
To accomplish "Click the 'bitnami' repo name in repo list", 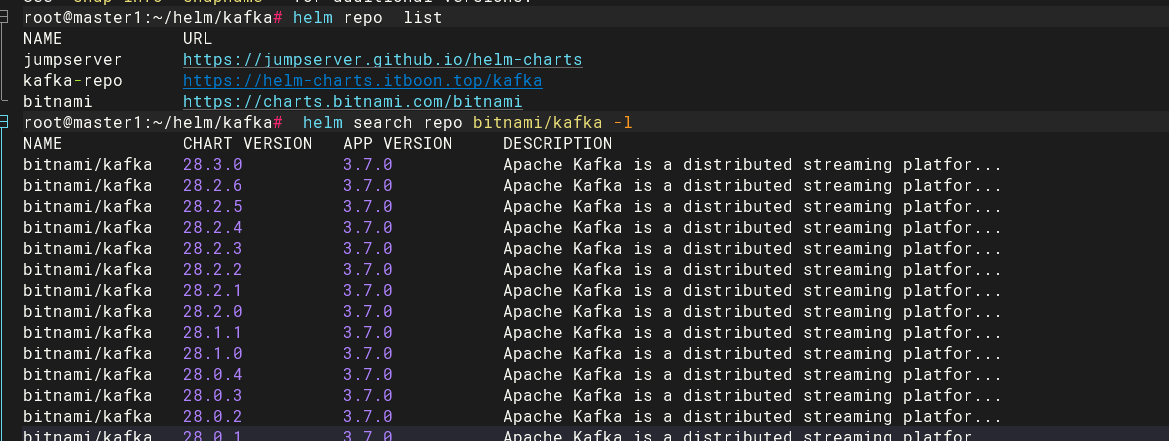I will coord(57,101).
